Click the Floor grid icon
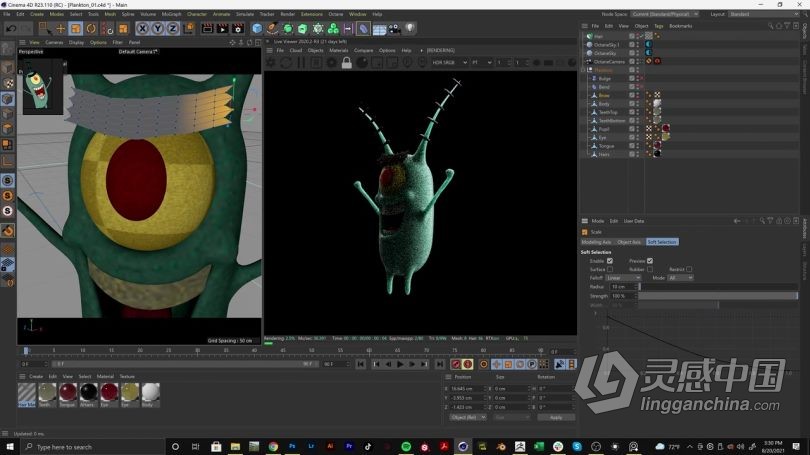This screenshot has height=455, width=810. 379,29
